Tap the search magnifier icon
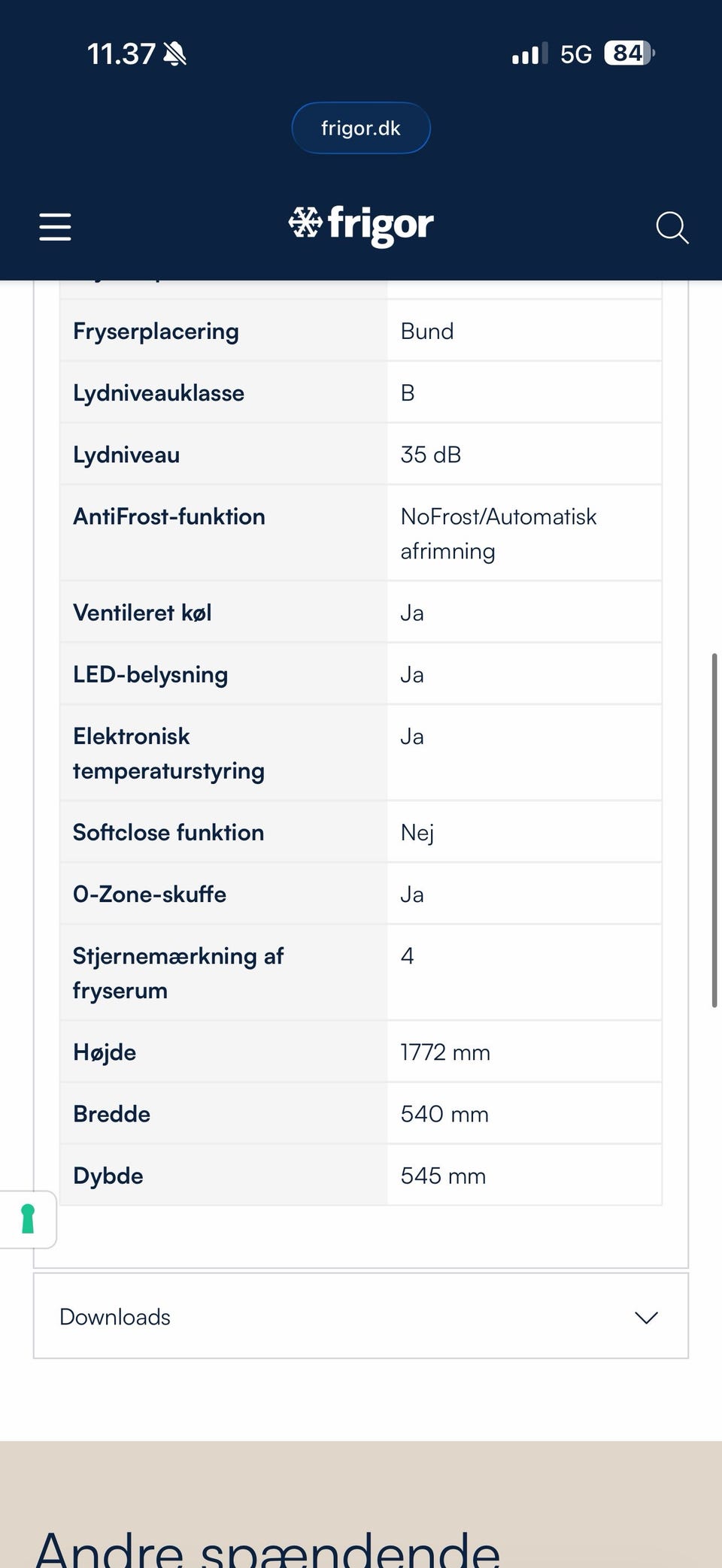The image size is (722, 1568). pos(672,227)
